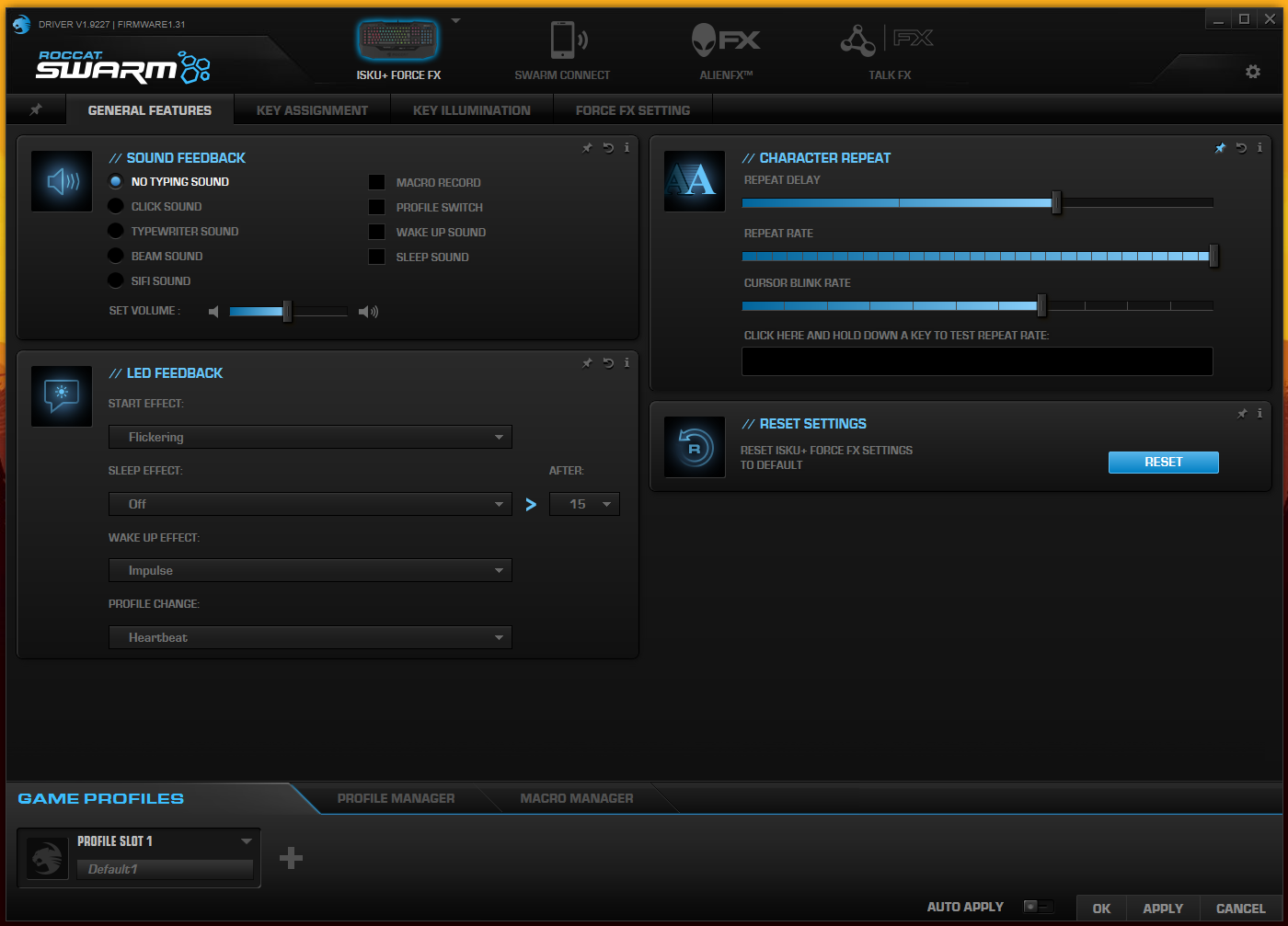Unpin the Character Repeat panel
The width and height of the screenshot is (1288, 926).
[x=1220, y=148]
